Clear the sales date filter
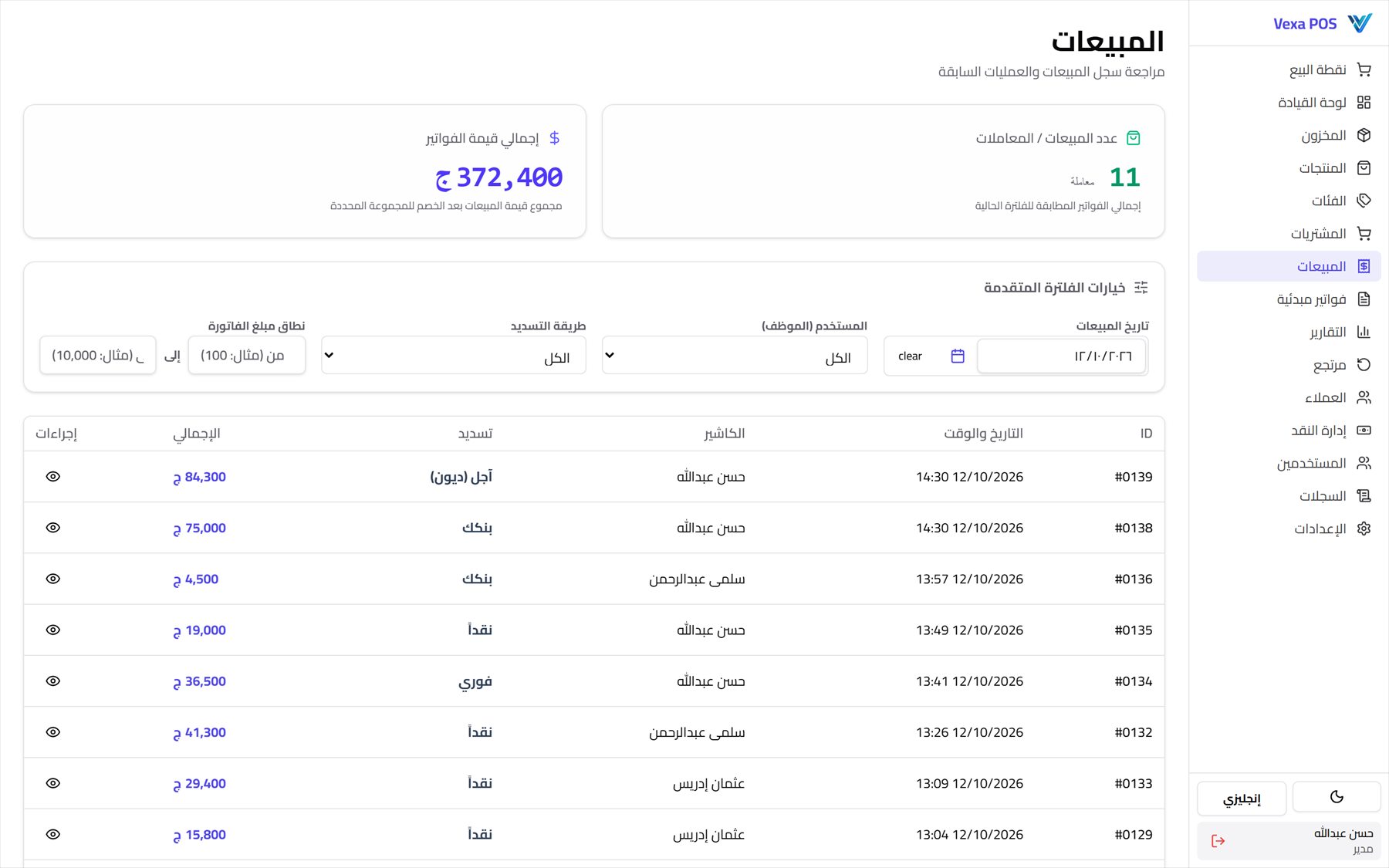The height and width of the screenshot is (868, 1389). (910, 356)
